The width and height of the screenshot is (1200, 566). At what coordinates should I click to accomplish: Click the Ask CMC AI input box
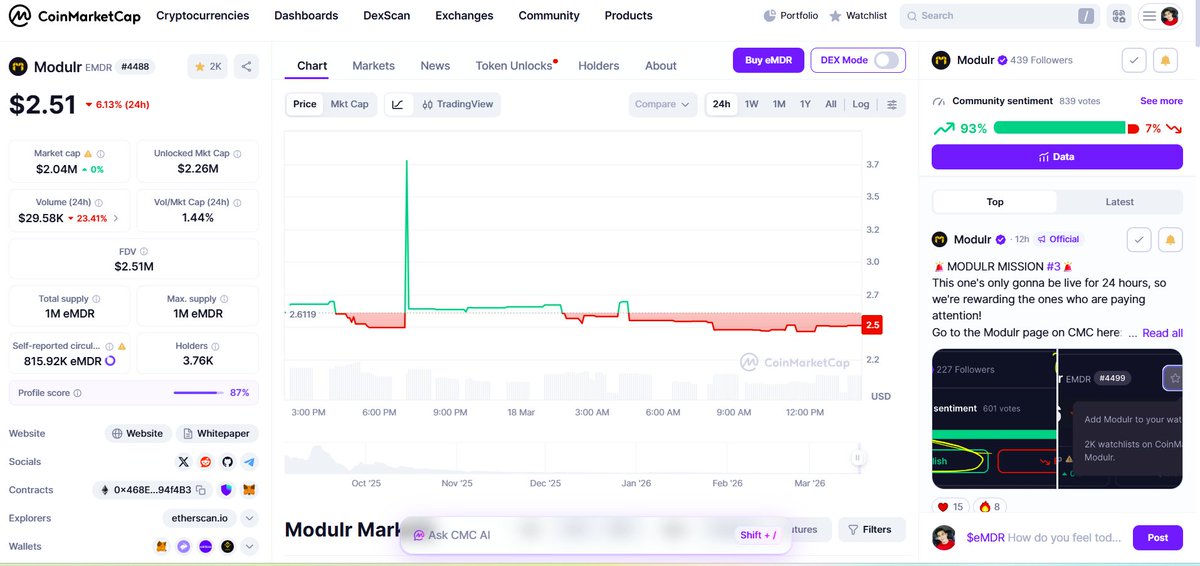[596, 535]
